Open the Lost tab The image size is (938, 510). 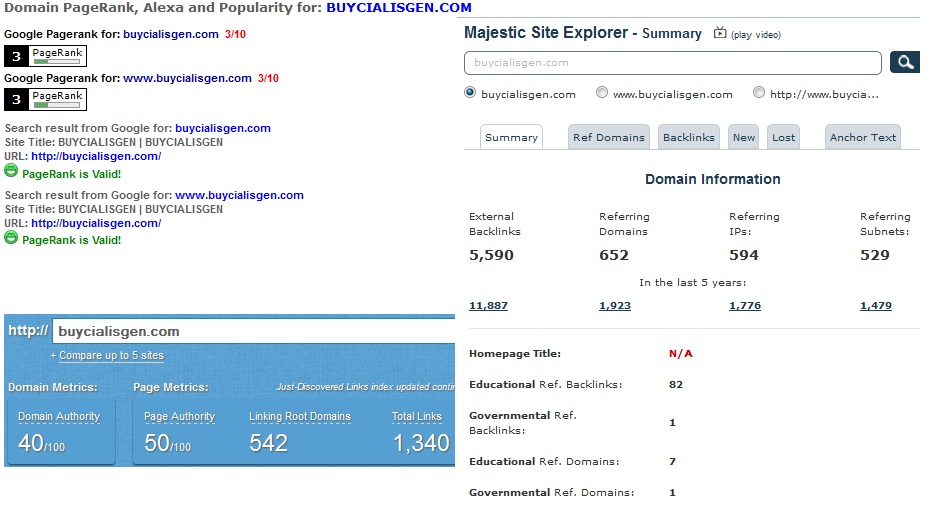click(784, 137)
